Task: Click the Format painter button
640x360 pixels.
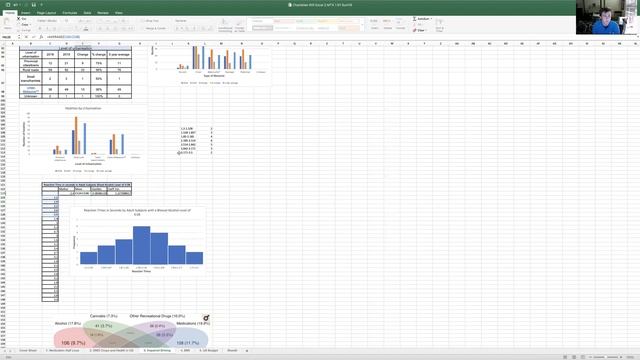Action: (x=24, y=30)
